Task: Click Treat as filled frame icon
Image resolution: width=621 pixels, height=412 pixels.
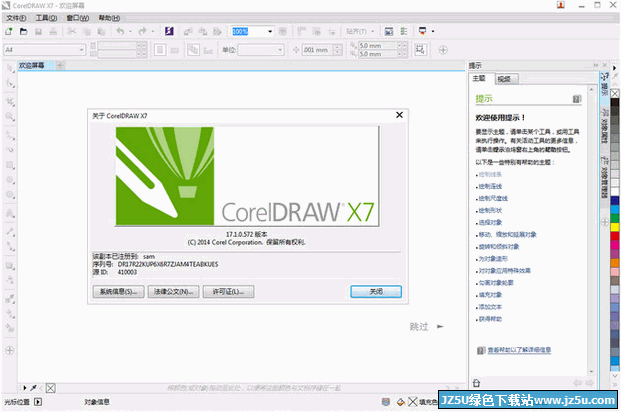Action: pyautogui.click(x=420, y=50)
